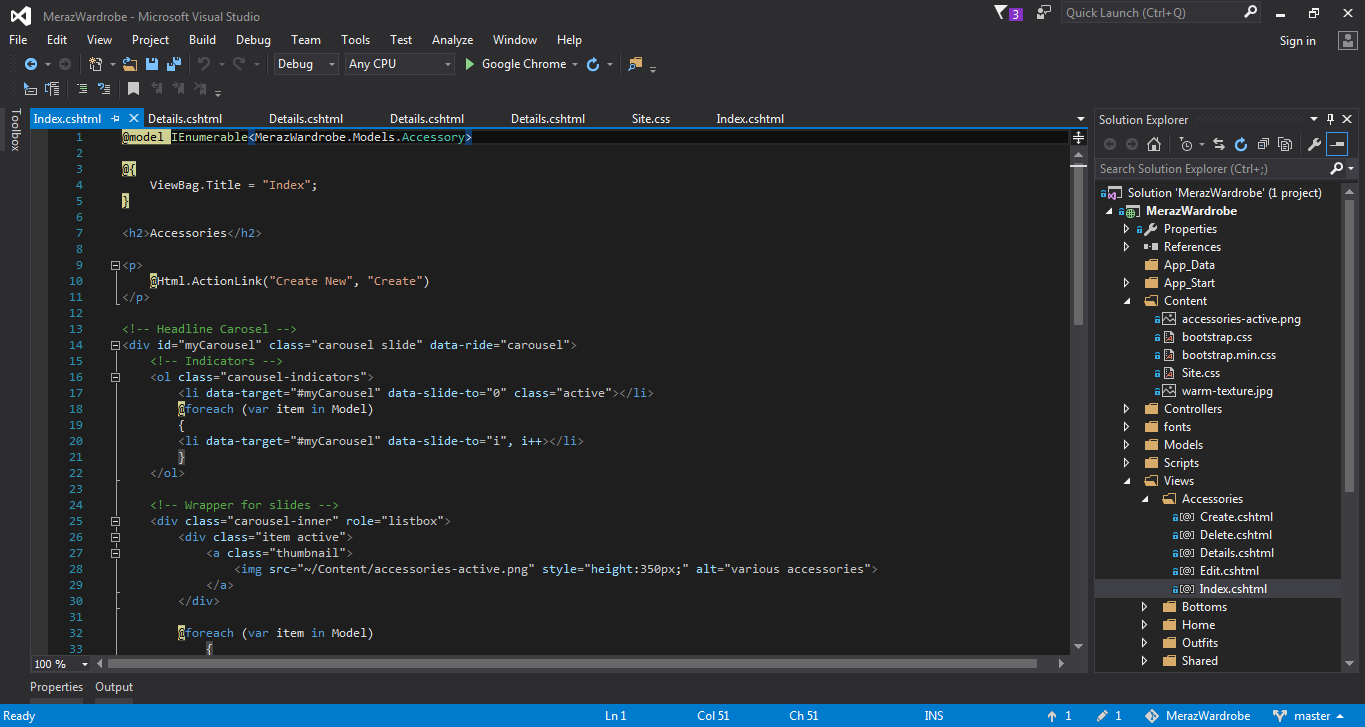Click MerazWardrobe repository in status bar
Image resolution: width=1365 pixels, height=727 pixels.
[x=1198, y=716]
